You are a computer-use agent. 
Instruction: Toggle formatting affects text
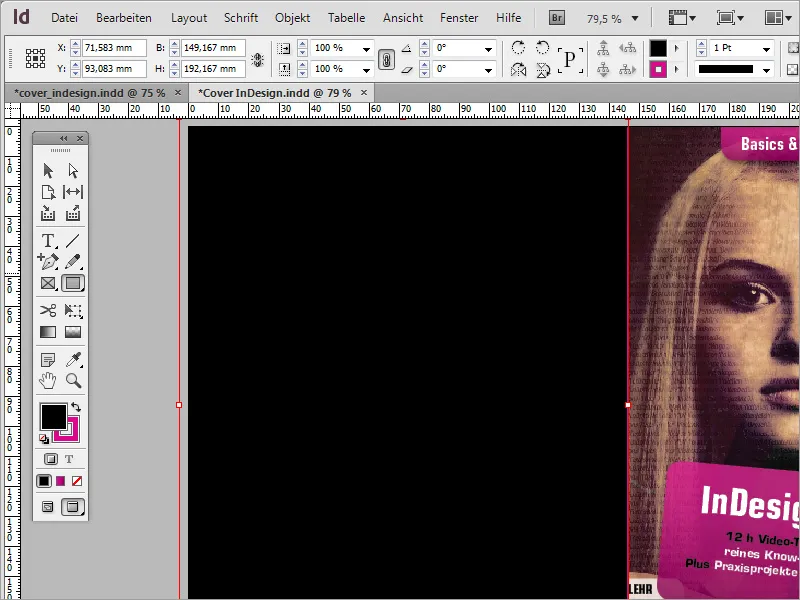tap(69, 459)
